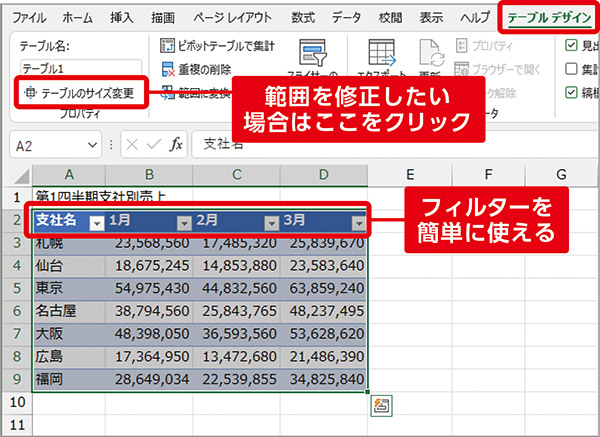
Task: Click the テーブル名 input field
Action: pos(81,68)
